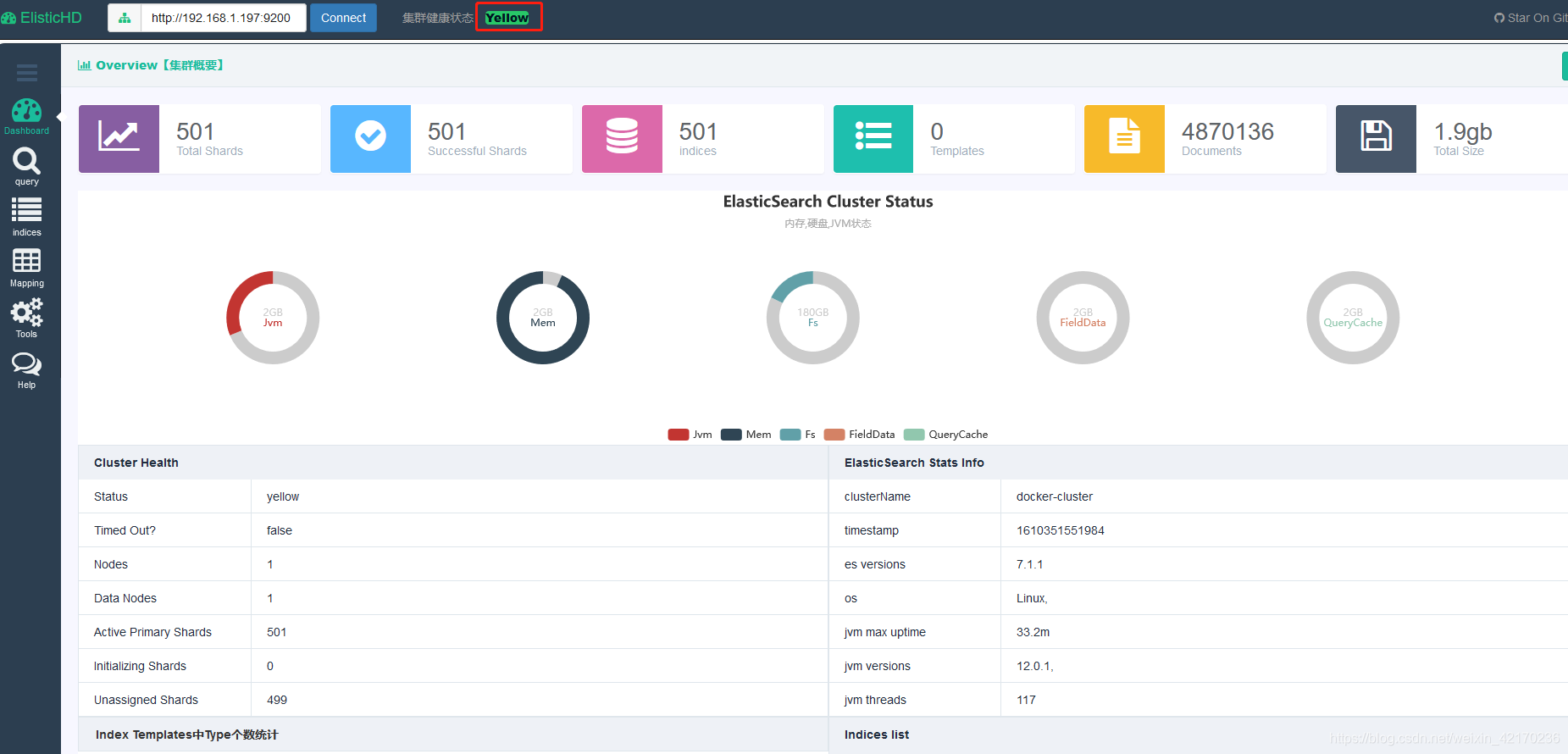The width and height of the screenshot is (1568, 754).
Task: Click the Mem donut gauge
Action: pyautogui.click(x=543, y=318)
